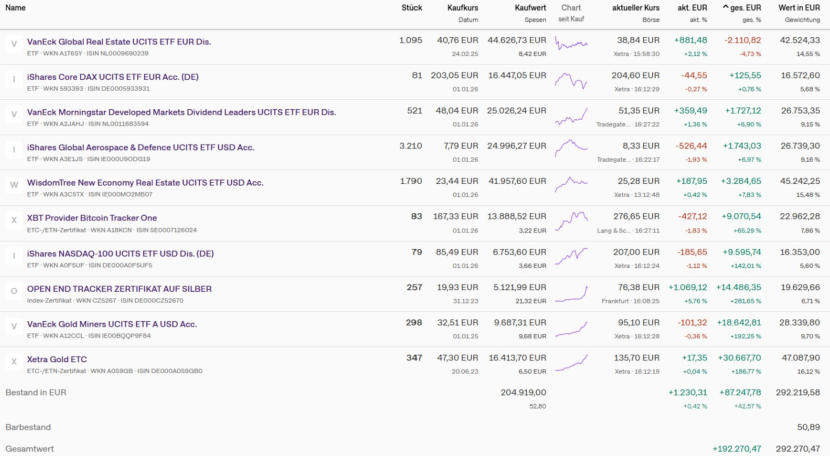Sort by Wert in EUR column header

point(797,8)
